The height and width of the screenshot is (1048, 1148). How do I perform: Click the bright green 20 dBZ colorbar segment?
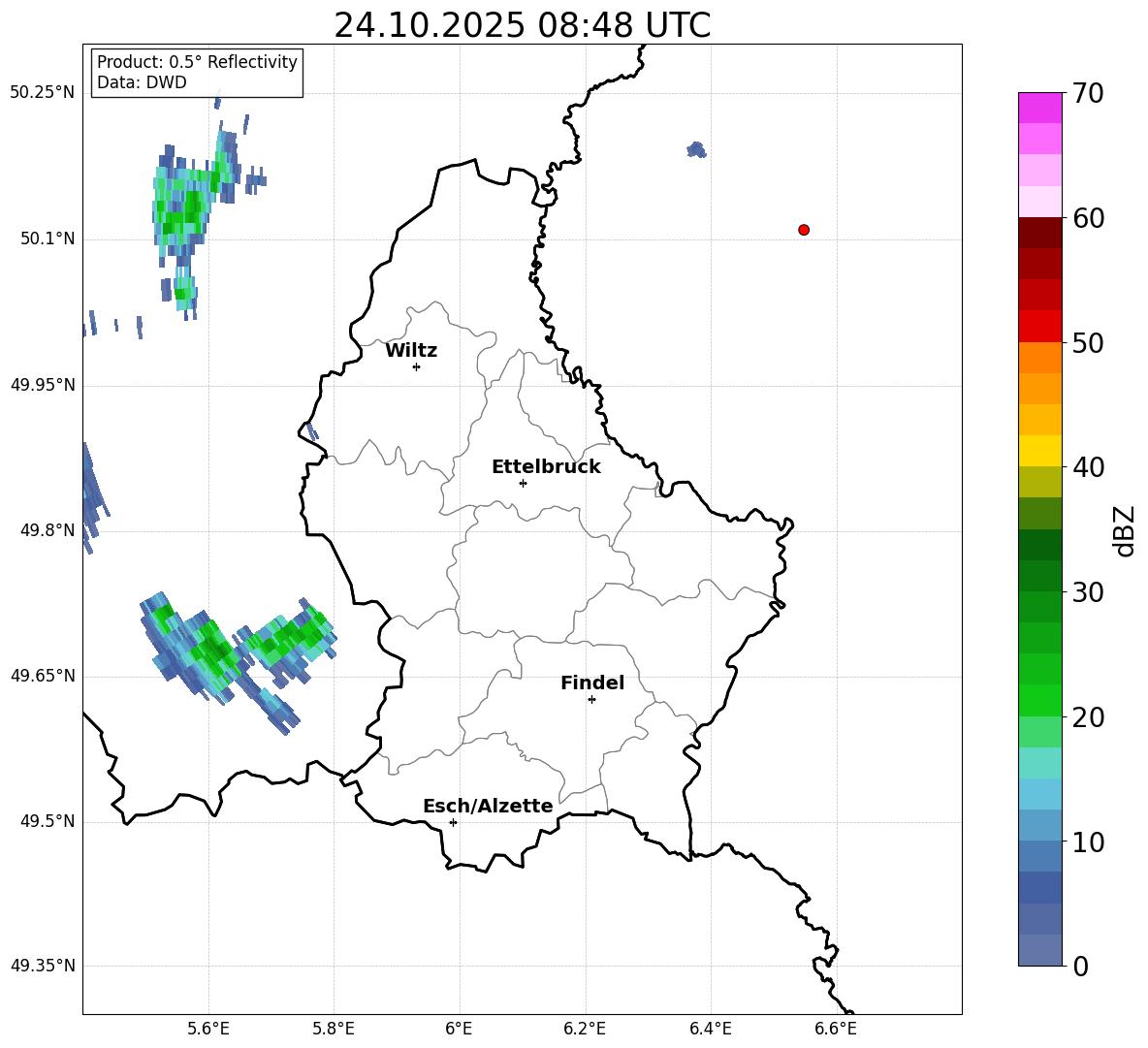coord(1039,700)
